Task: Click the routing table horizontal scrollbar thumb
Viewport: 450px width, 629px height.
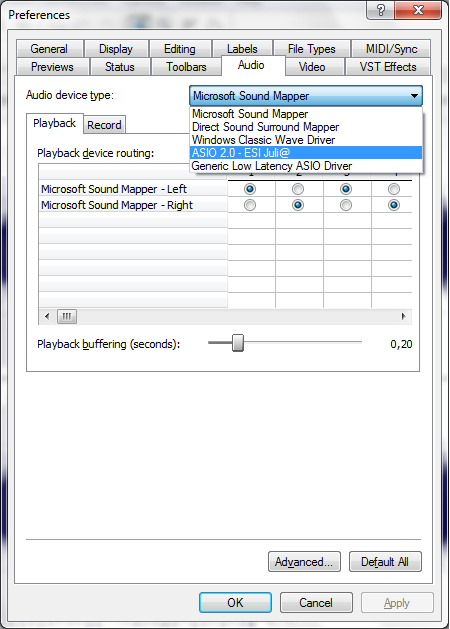Action: (67, 317)
